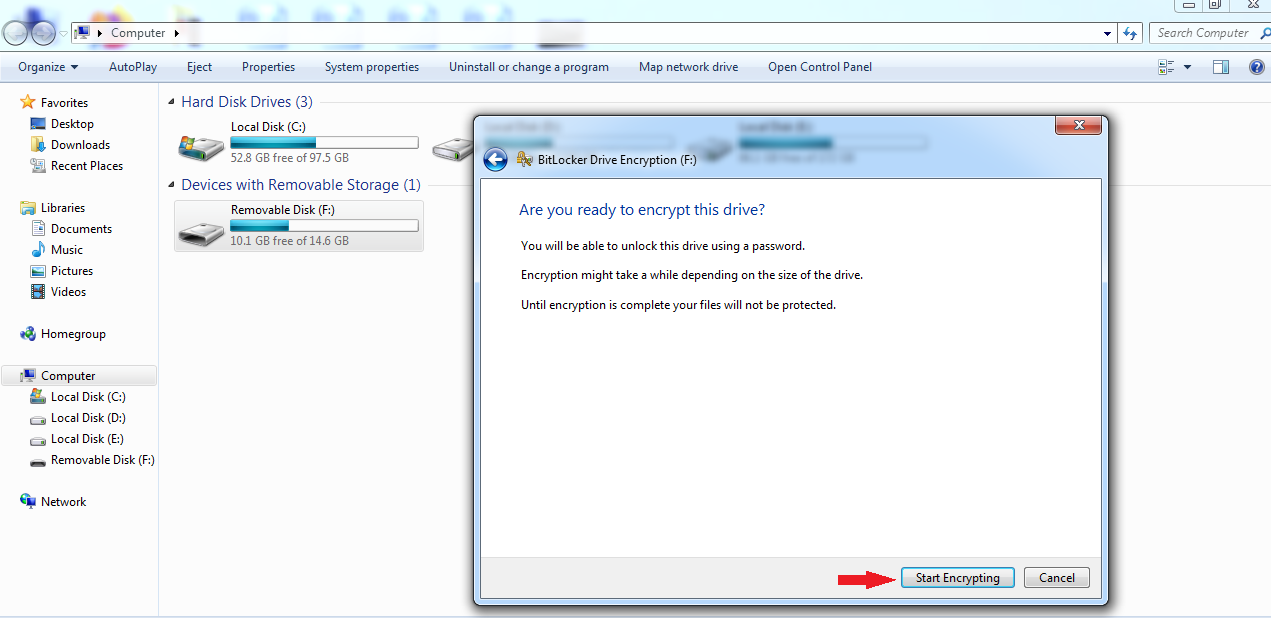Click BitLocker key icon in dialog title
Image resolution: width=1271 pixels, height=618 pixels.
[x=524, y=160]
